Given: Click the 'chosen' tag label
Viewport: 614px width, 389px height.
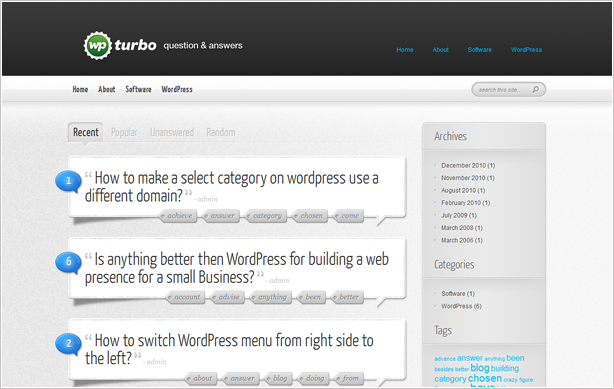Looking at the screenshot, I should tap(311, 215).
